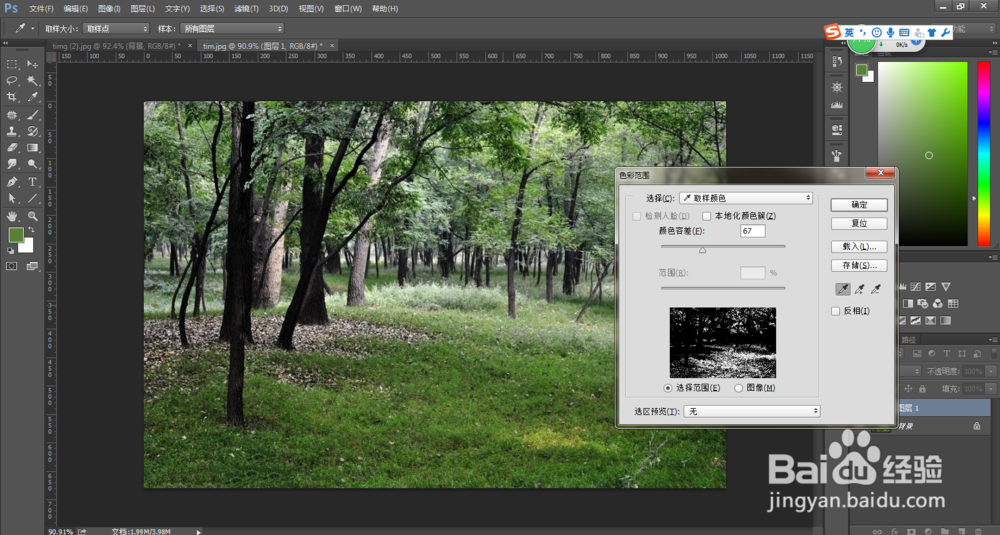Select the Crop tool
Image resolution: width=1000 pixels, height=535 pixels.
(12, 97)
